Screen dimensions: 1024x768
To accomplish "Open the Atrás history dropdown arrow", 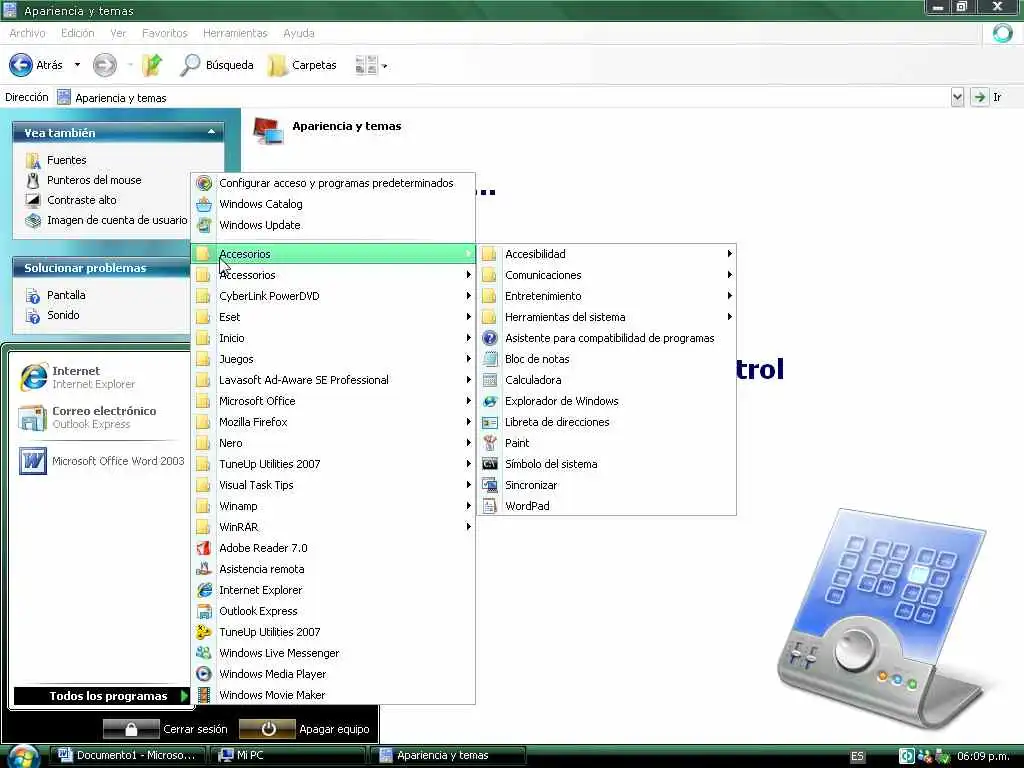I will point(77,65).
